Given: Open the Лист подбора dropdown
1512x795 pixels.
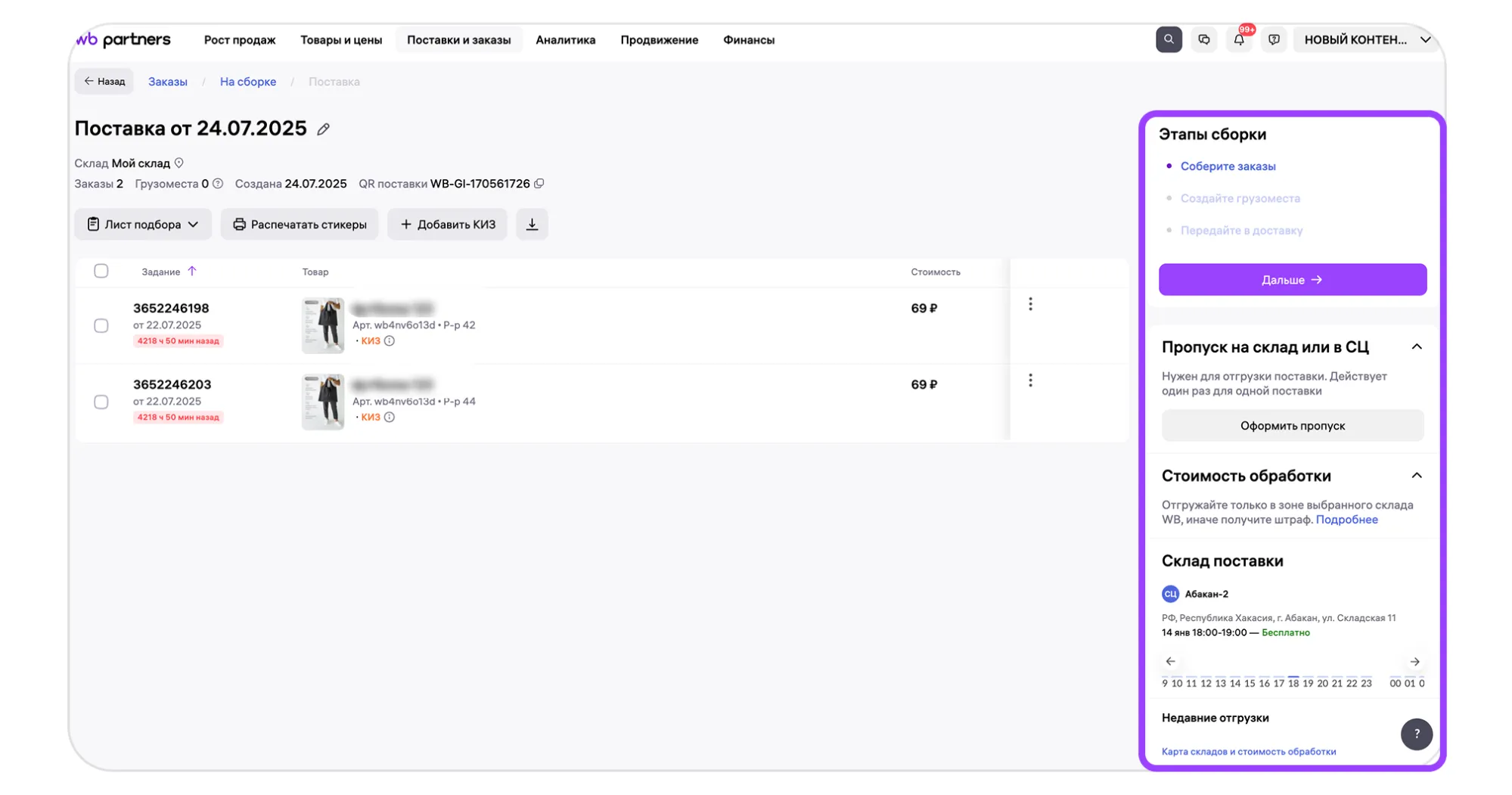Looking at the screenshot, I should click(x=142, y=225).
